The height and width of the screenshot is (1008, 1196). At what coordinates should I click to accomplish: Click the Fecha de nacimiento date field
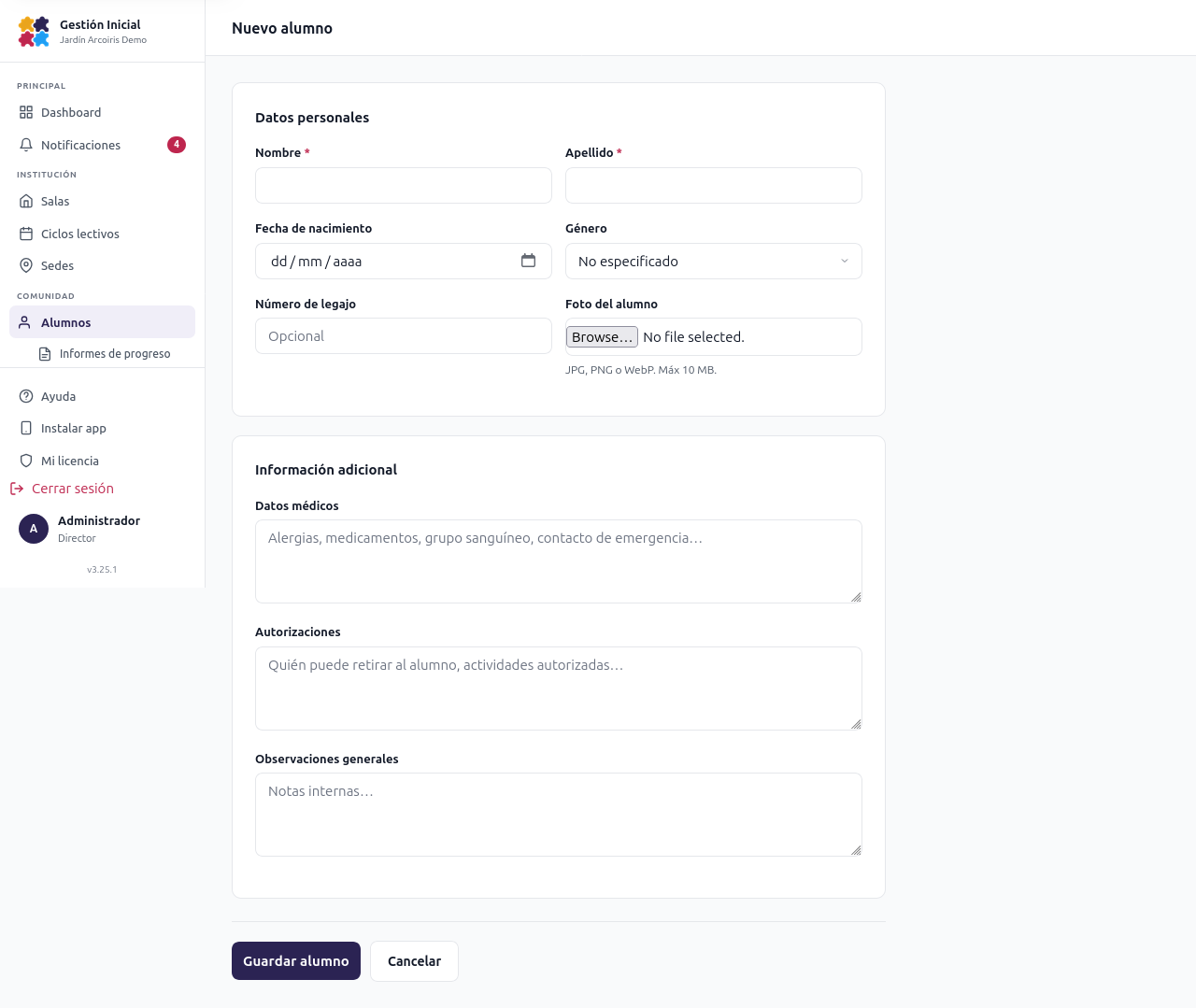tap(404, 261)
